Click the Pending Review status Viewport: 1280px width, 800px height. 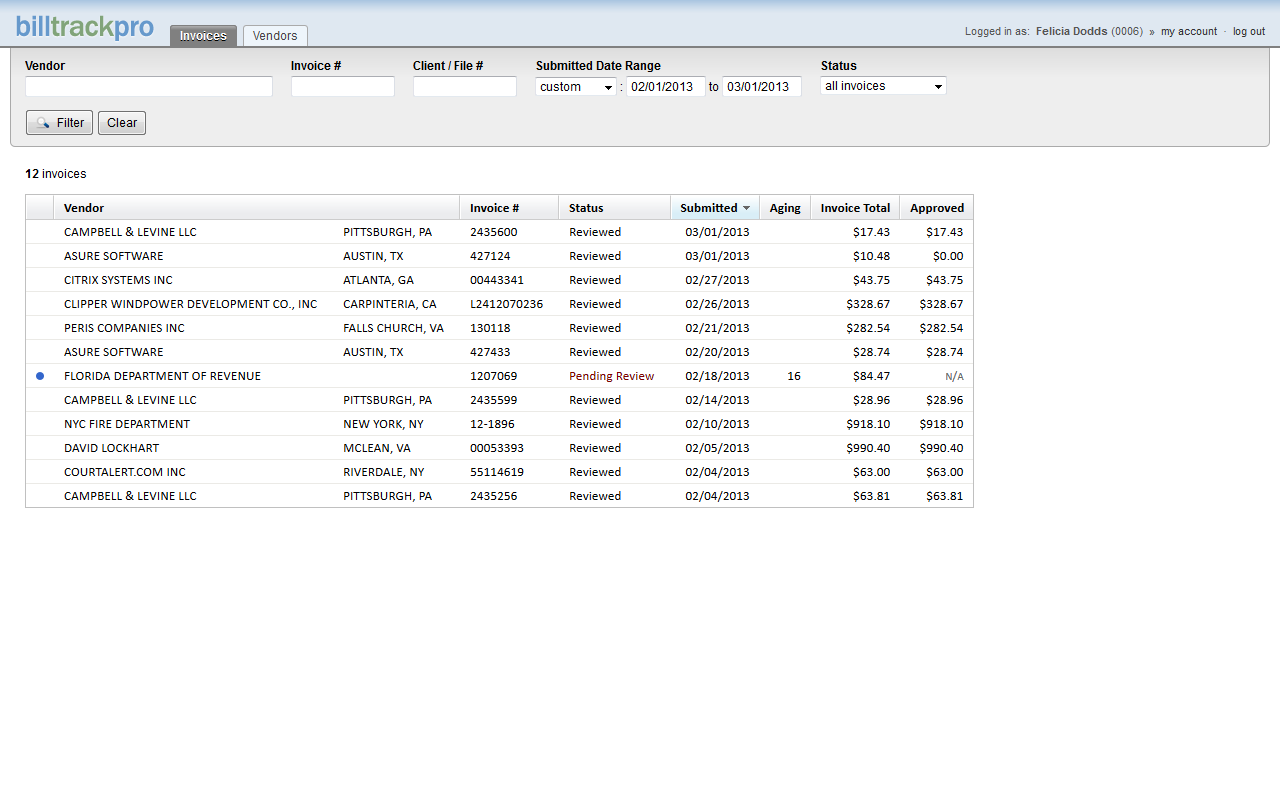(x=611, y=376)
